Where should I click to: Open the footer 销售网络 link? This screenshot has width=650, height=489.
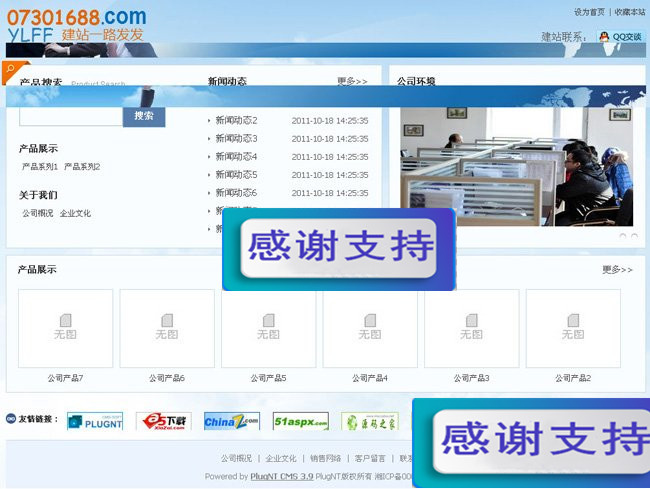click(325, 458)
